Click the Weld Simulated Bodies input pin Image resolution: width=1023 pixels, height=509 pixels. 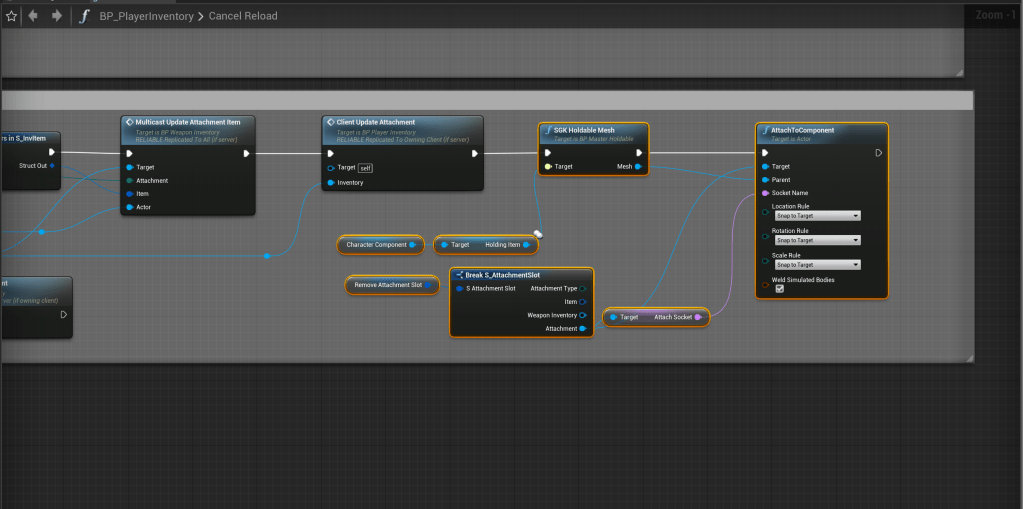pyautogui.click(x=765, y=284)
